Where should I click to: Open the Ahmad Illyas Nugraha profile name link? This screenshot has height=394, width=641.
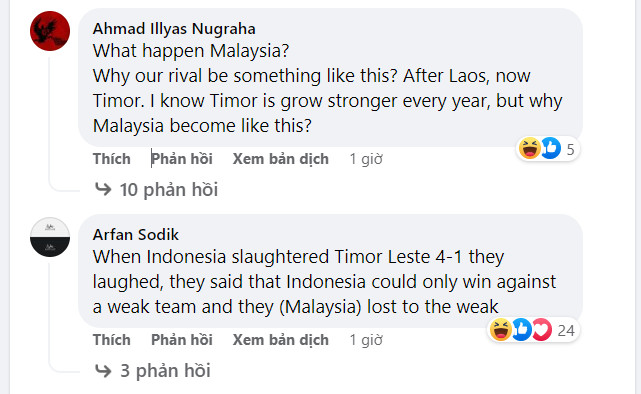174,29
